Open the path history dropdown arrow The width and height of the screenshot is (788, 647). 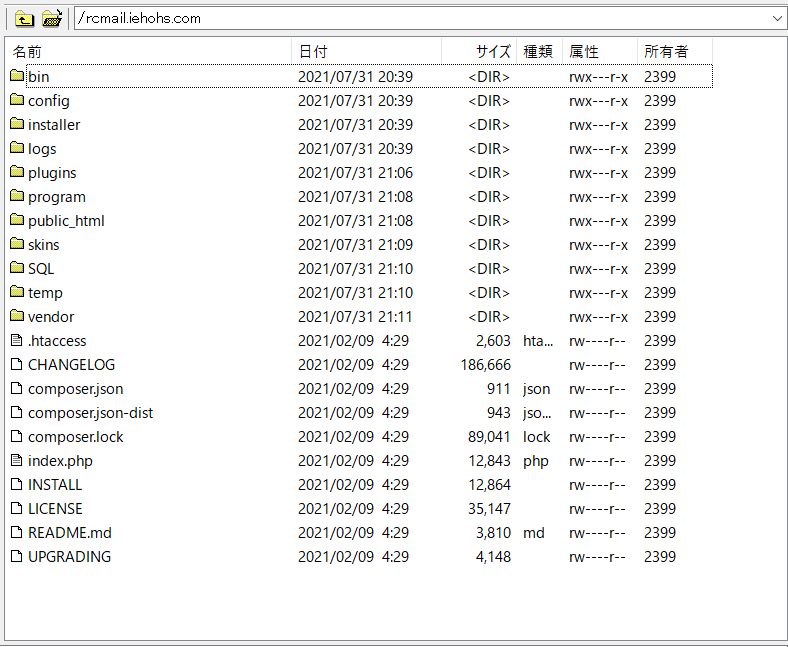(x=777, y=19)
